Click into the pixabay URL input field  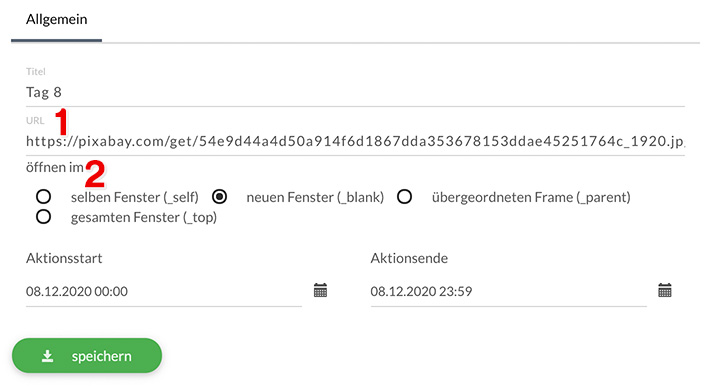[x=355, y=142]
